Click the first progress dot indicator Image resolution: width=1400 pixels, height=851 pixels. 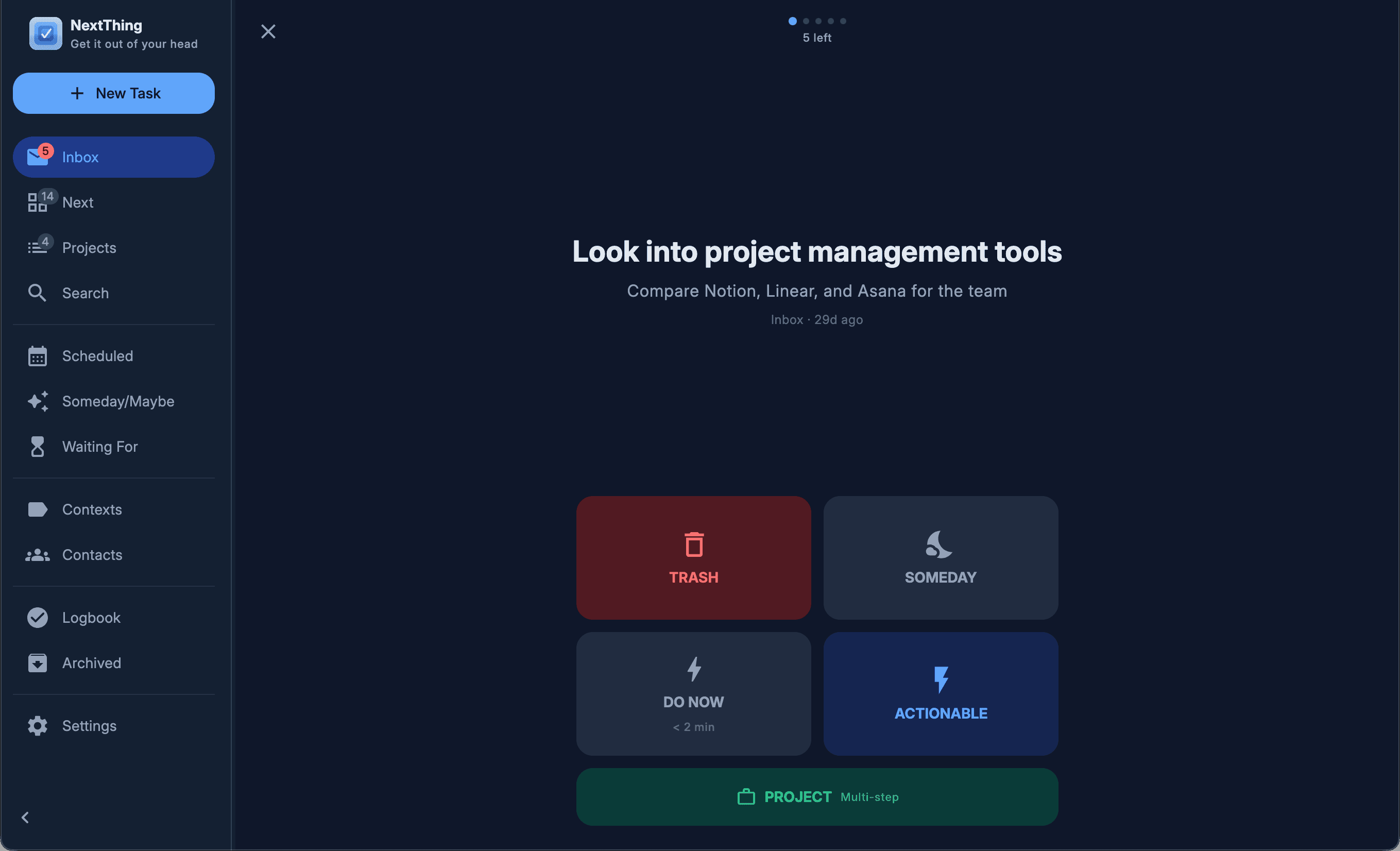click(793, 21)
